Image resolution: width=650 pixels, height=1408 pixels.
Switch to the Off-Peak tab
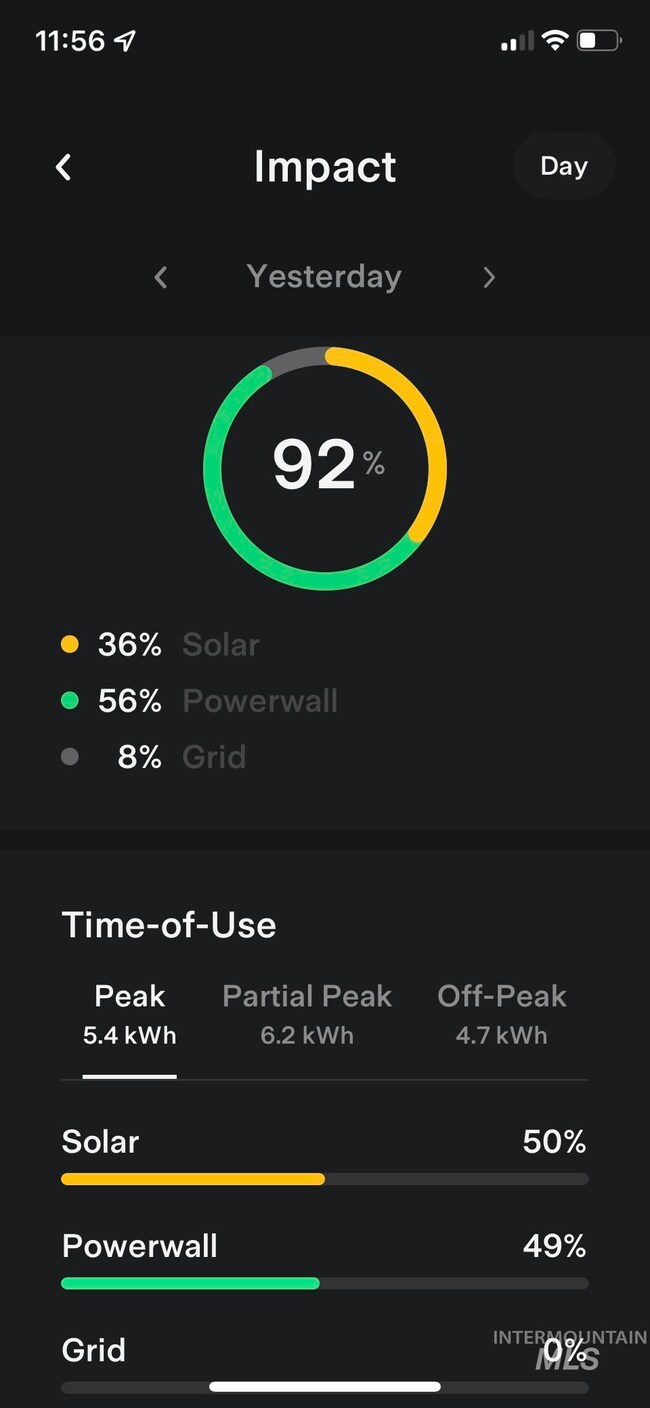pos(502,1014)
